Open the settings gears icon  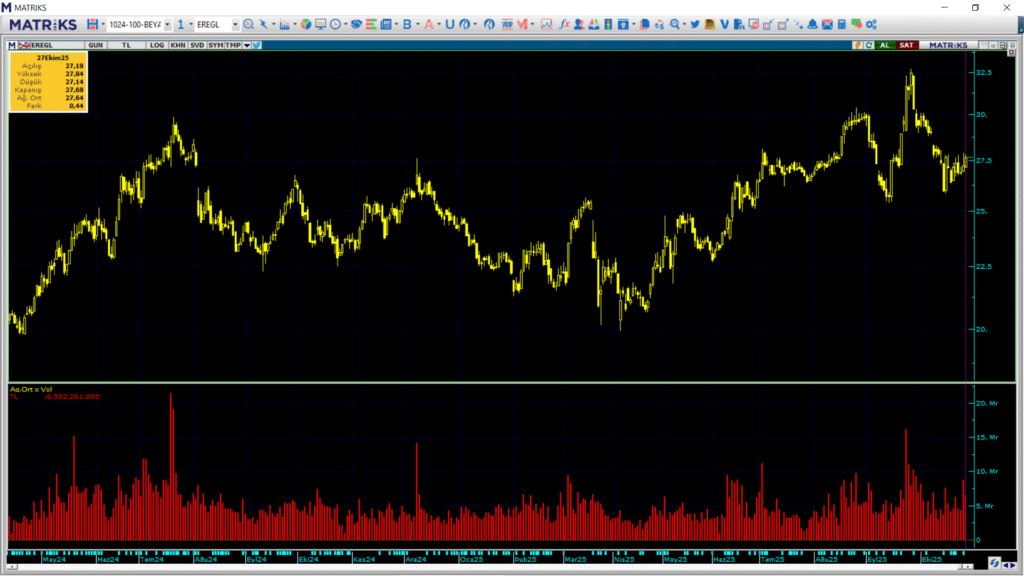point(871,24)
